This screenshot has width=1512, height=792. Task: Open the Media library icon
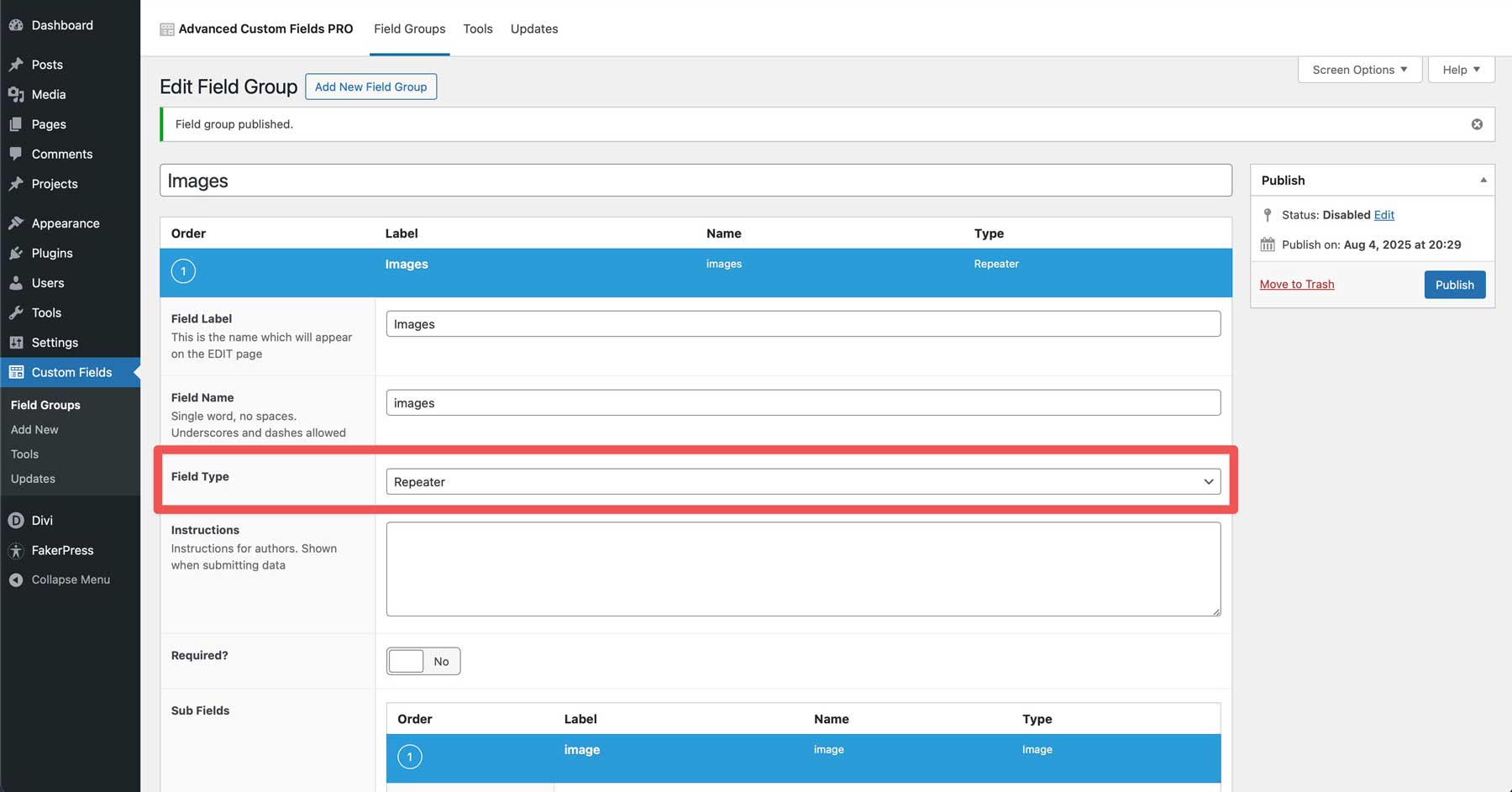pyautogui.click(x=17, y=94)
